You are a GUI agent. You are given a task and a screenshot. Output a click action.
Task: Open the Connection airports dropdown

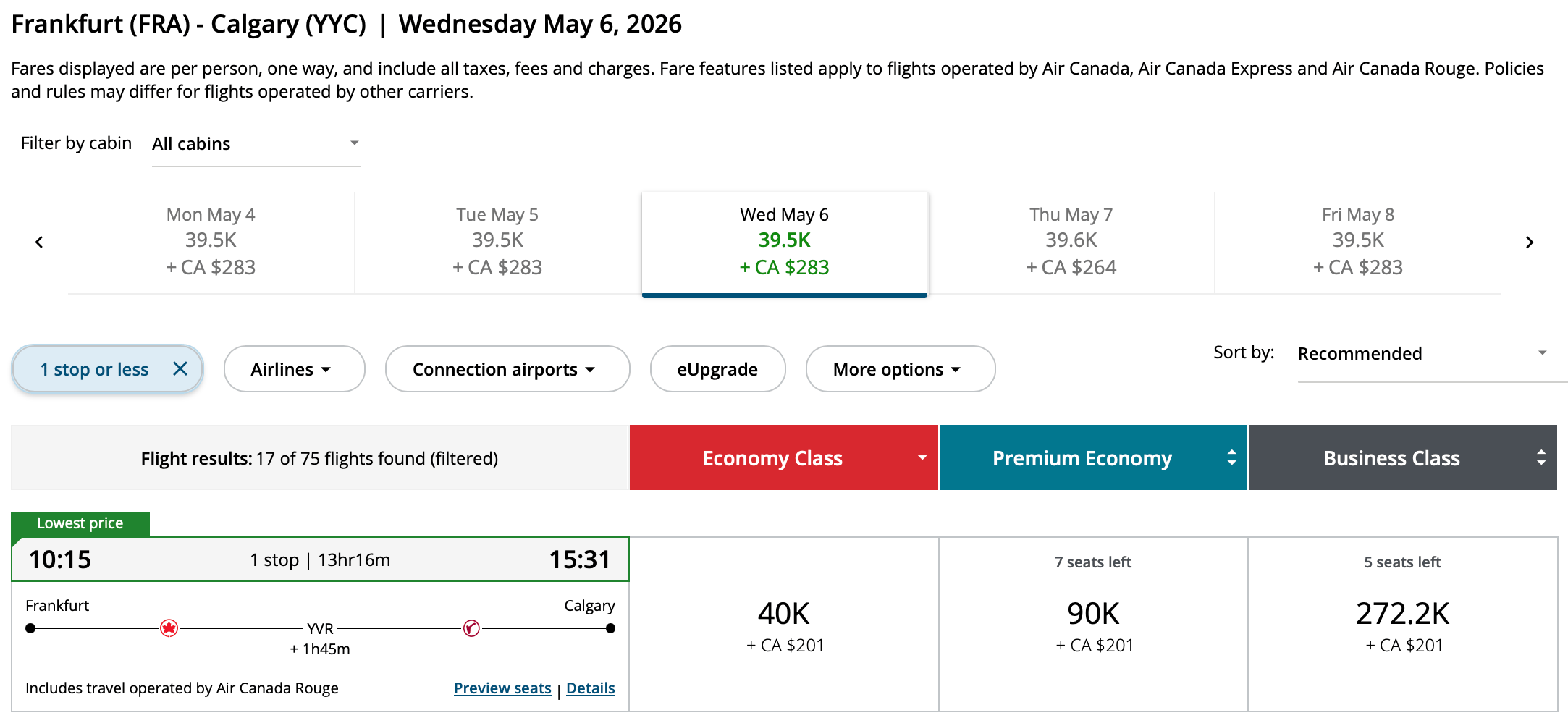(507, 369)
